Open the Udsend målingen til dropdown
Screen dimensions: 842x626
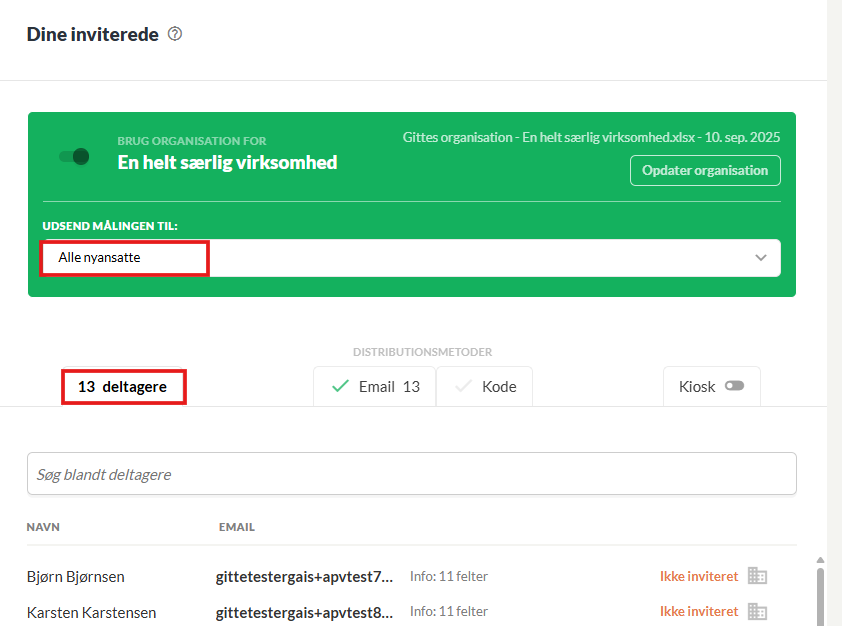pos(411,258)
